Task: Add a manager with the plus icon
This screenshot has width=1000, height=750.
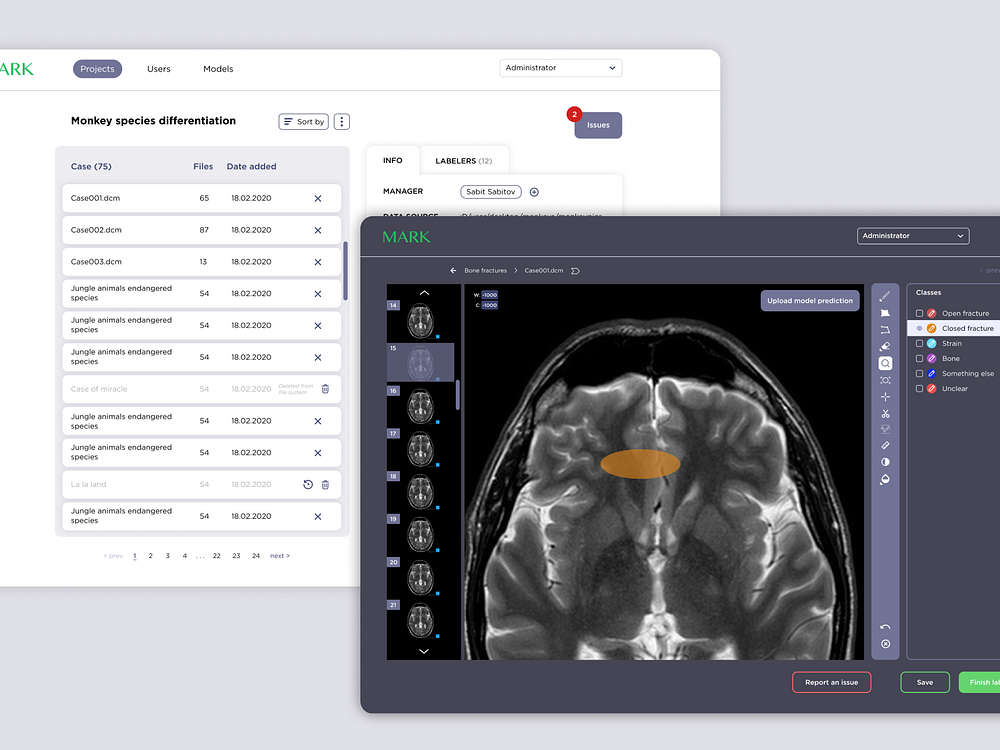Action: point(534,192)
